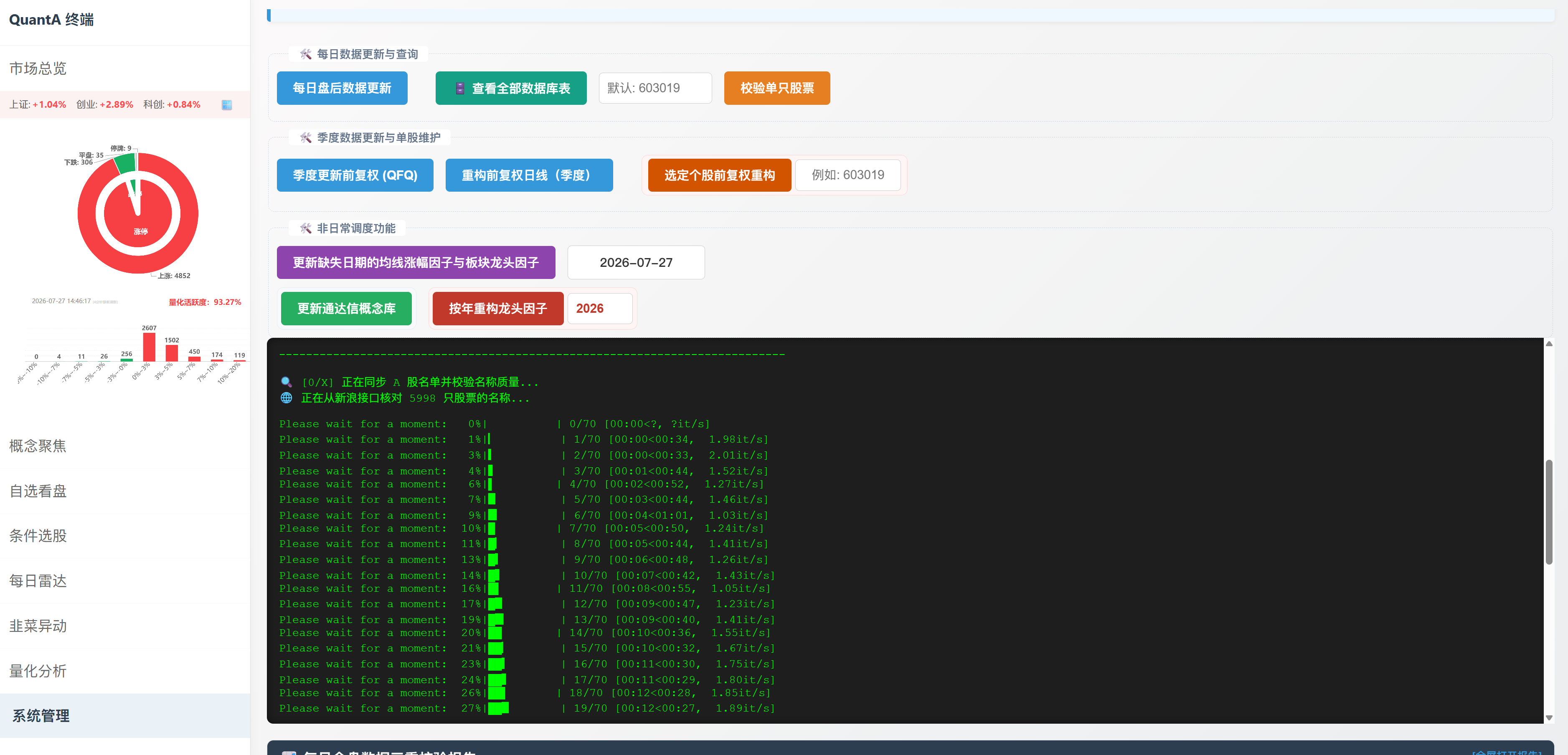Click the console scrollbar down arrow

point(1549,717)
